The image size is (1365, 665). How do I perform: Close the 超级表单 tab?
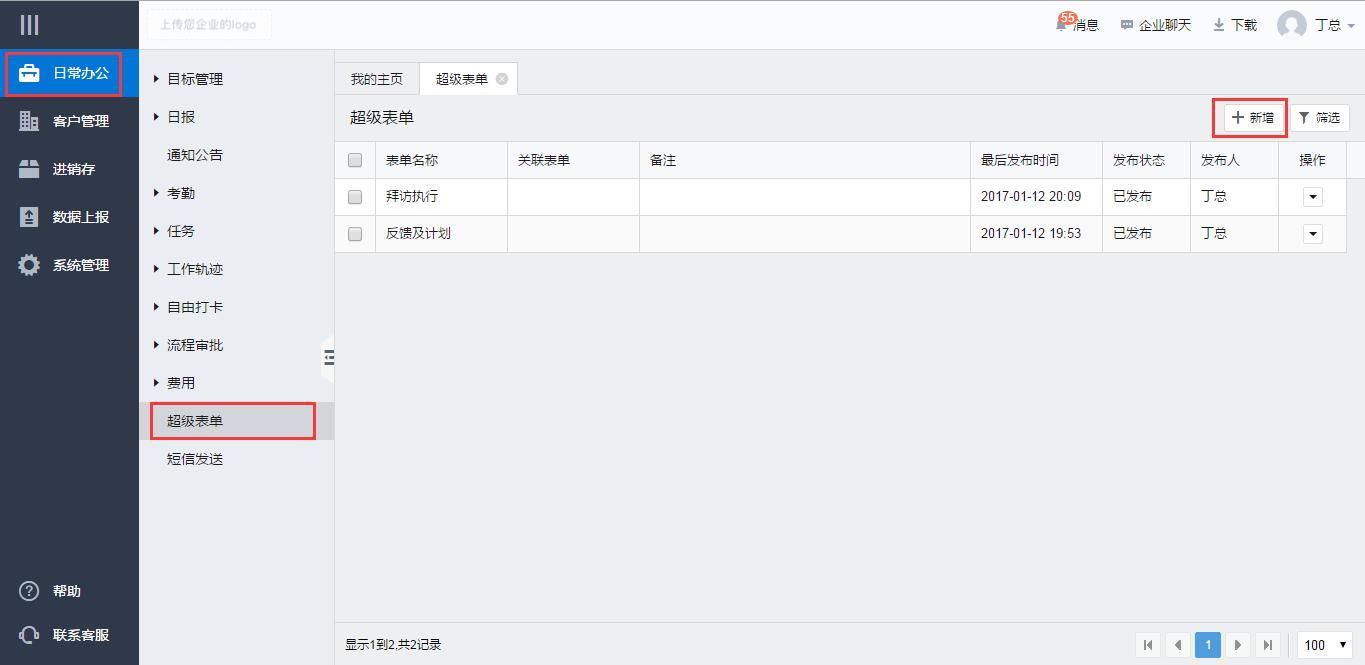click(x=502, y=79)
